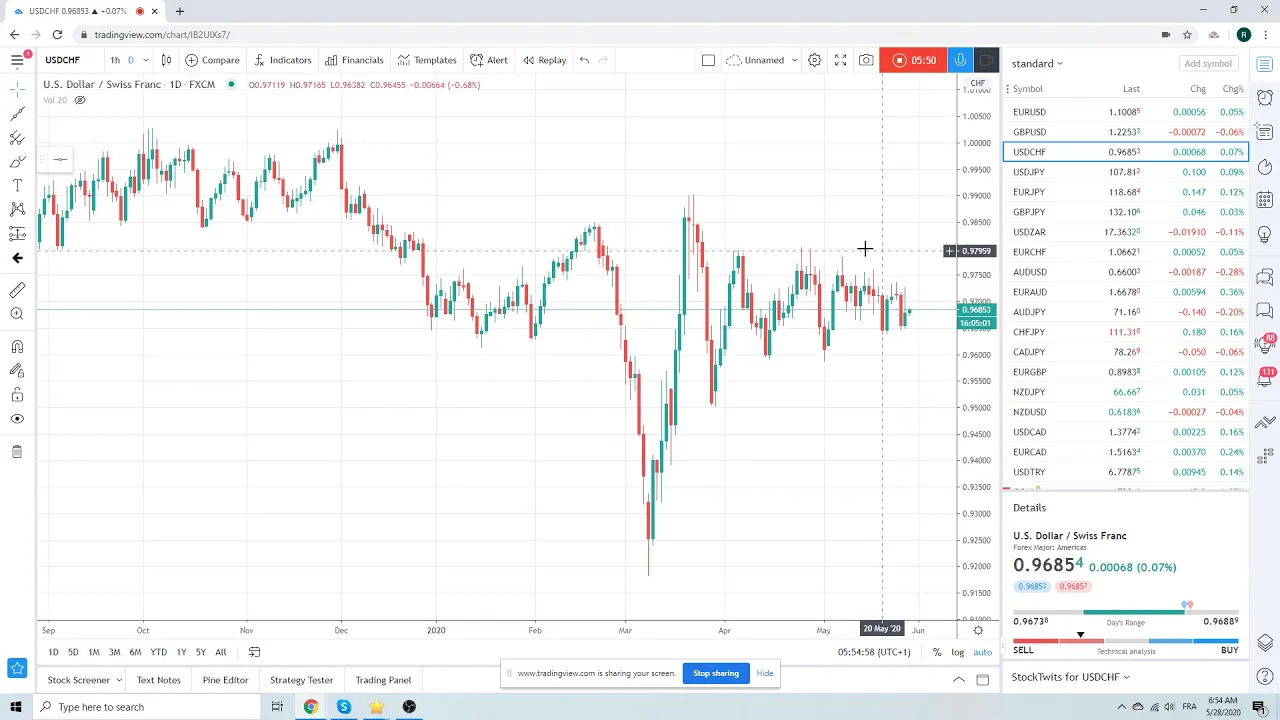Image resolution: width=1280 pixels, height=720 pixels.
Task: Hide the screen sharing notification
Action: click(x=764, y=673)
